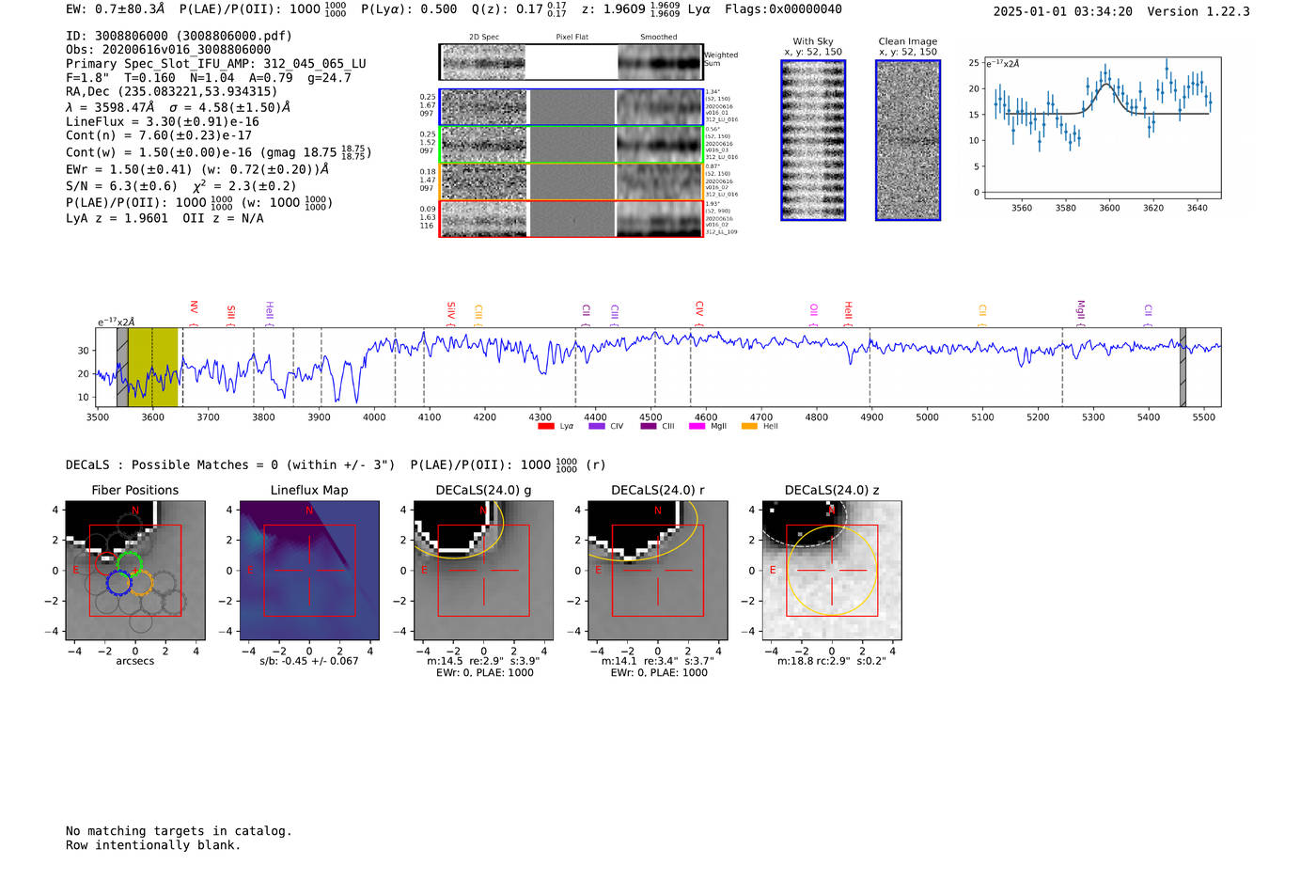The image size is (1316, 896).
Task: Select the red-bordered fiber 2D spectrum row
Action: (x=572, y=219)
